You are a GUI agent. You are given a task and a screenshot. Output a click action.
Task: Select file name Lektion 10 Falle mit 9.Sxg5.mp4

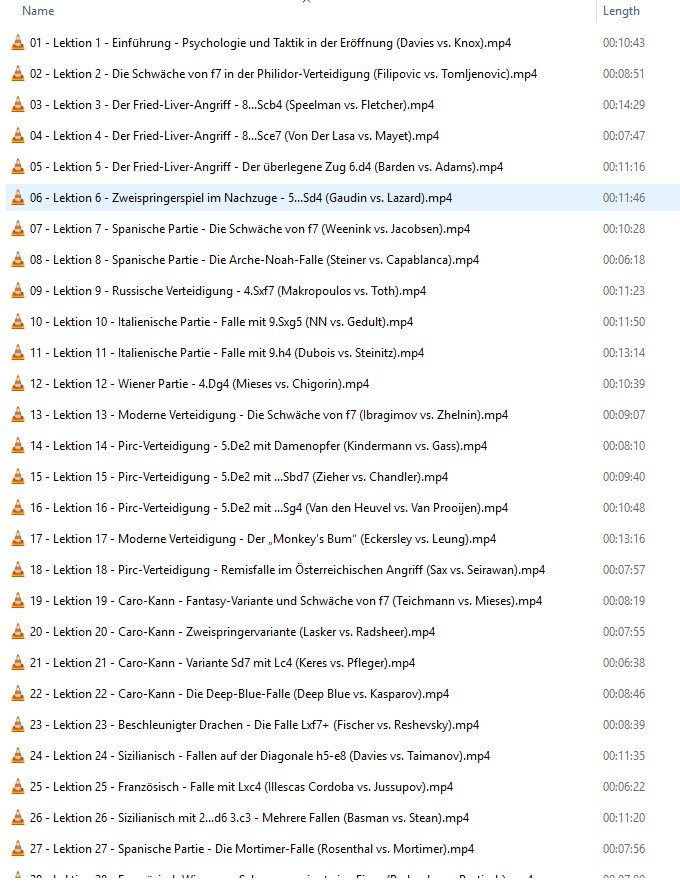(x=222, y=322)
